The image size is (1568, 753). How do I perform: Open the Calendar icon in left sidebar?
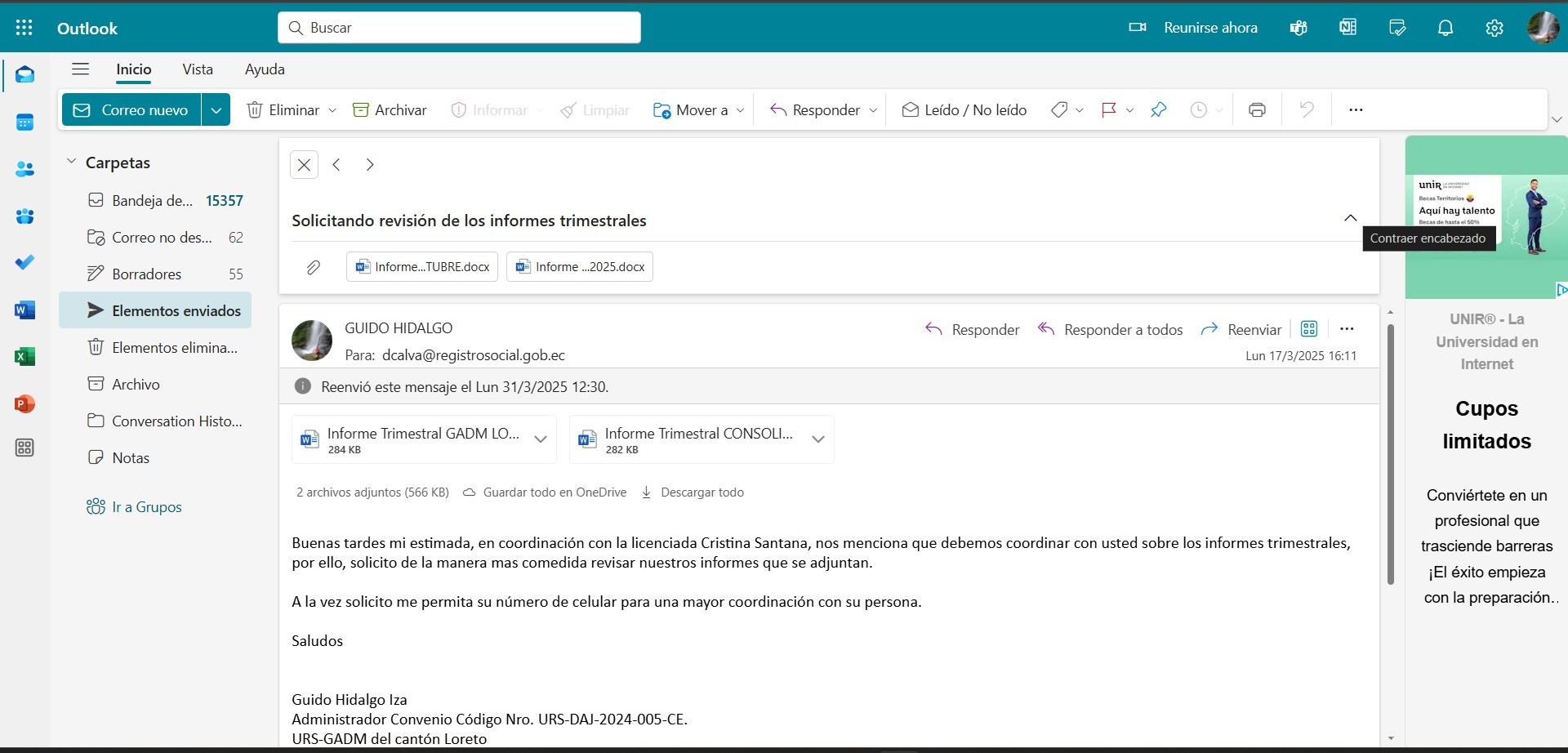point(24,123)
